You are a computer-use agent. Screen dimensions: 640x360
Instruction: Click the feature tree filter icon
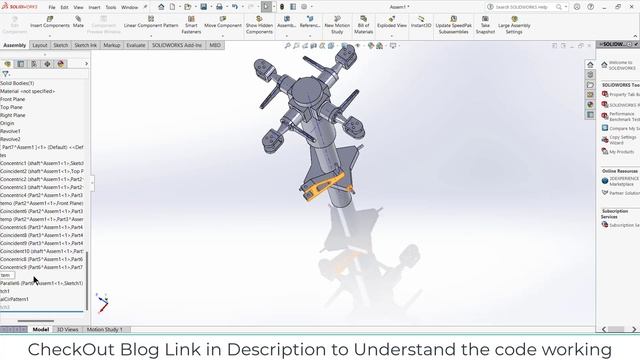5,74
